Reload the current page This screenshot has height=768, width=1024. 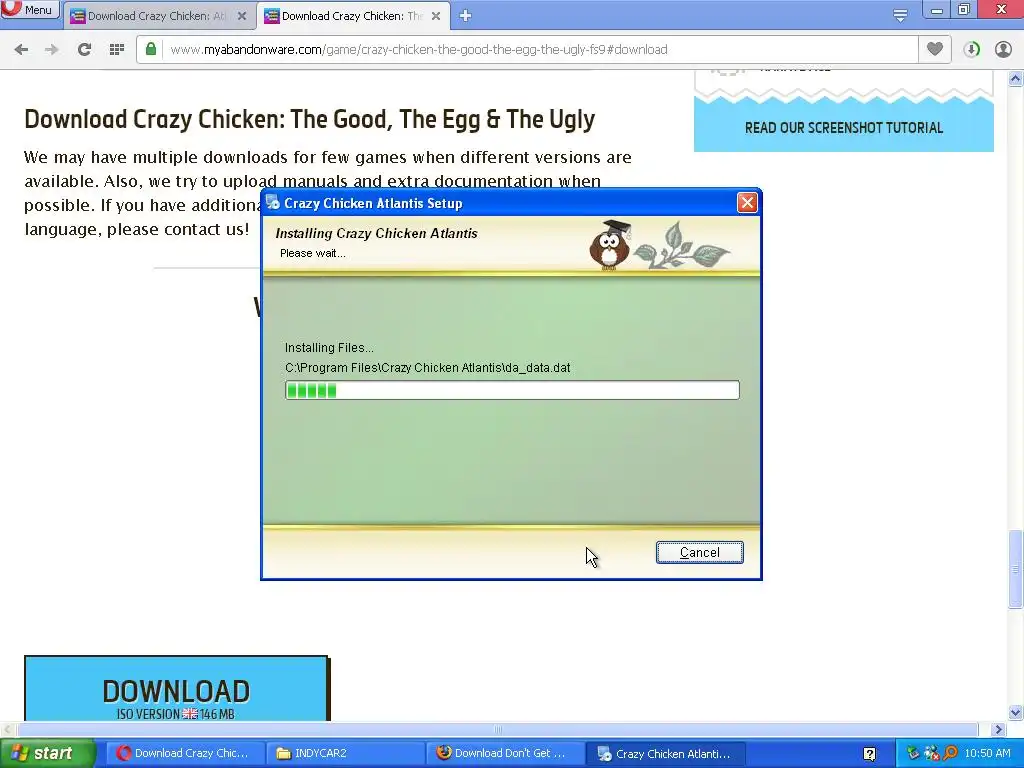(x=84, y=50)
